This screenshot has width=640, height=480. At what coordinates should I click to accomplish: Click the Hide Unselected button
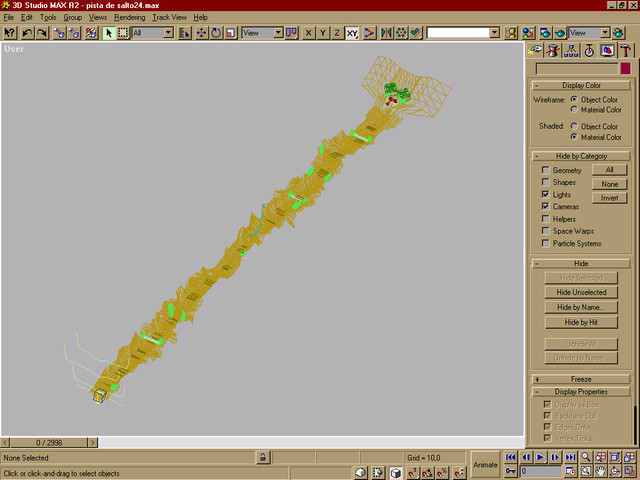[x=581, y=292]
